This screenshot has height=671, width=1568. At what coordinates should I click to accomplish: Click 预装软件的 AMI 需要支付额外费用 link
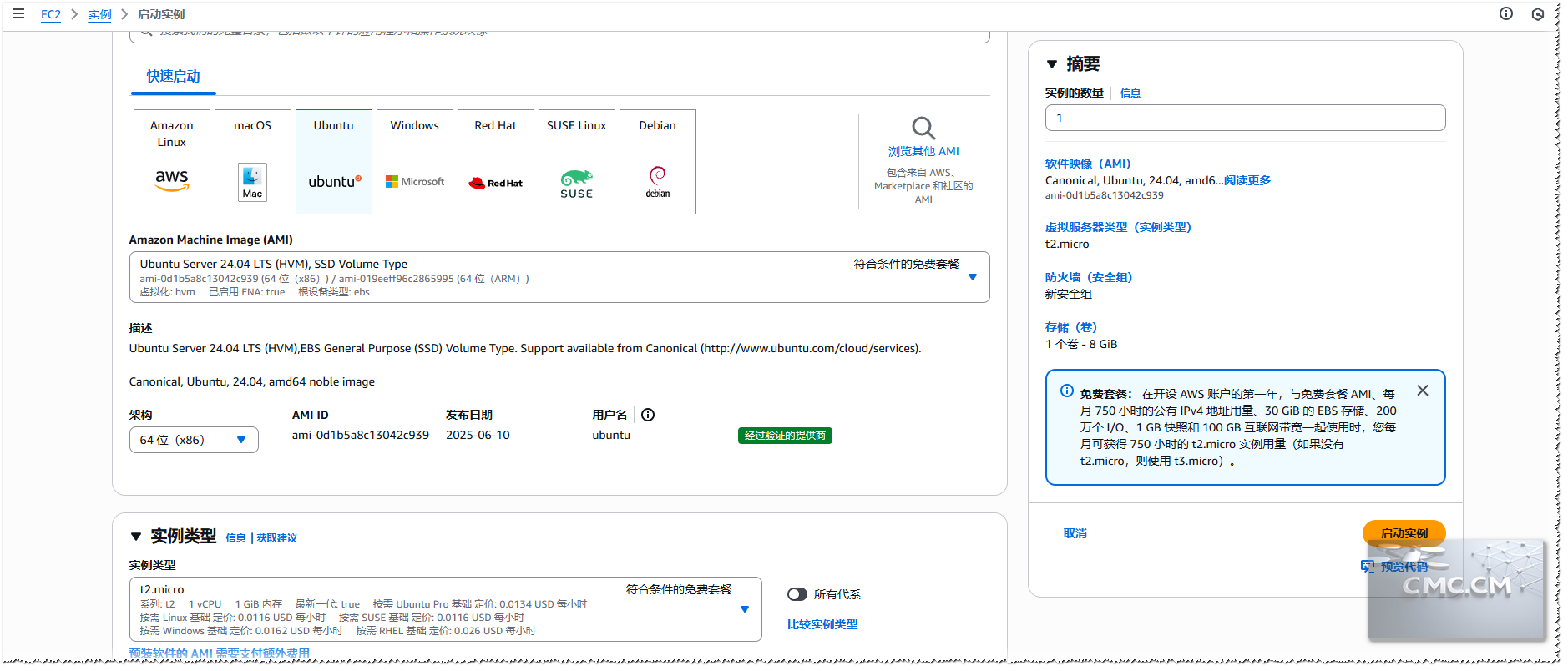[220, 653]
